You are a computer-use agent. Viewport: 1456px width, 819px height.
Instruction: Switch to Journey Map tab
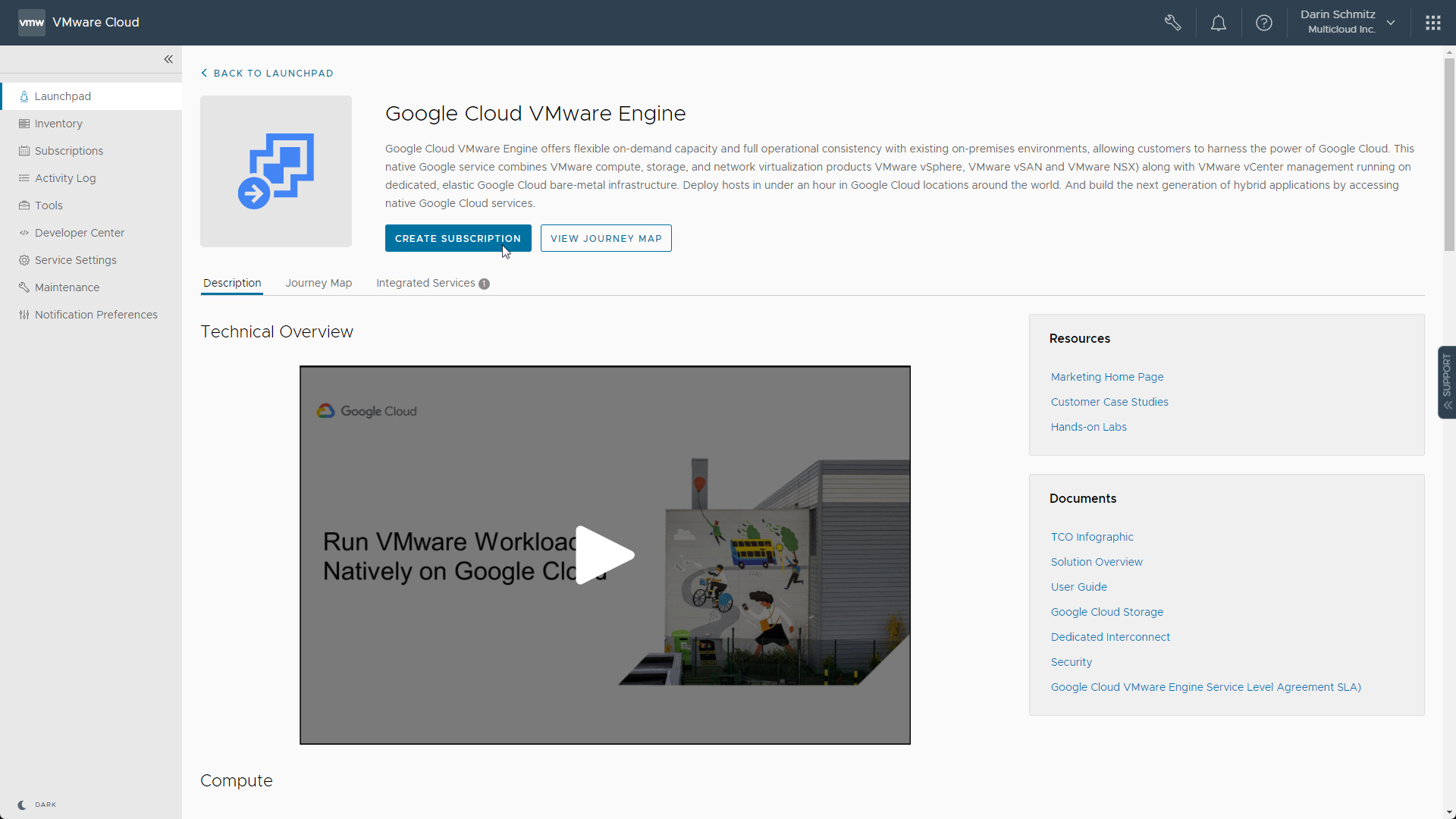(x=318, y=283)
